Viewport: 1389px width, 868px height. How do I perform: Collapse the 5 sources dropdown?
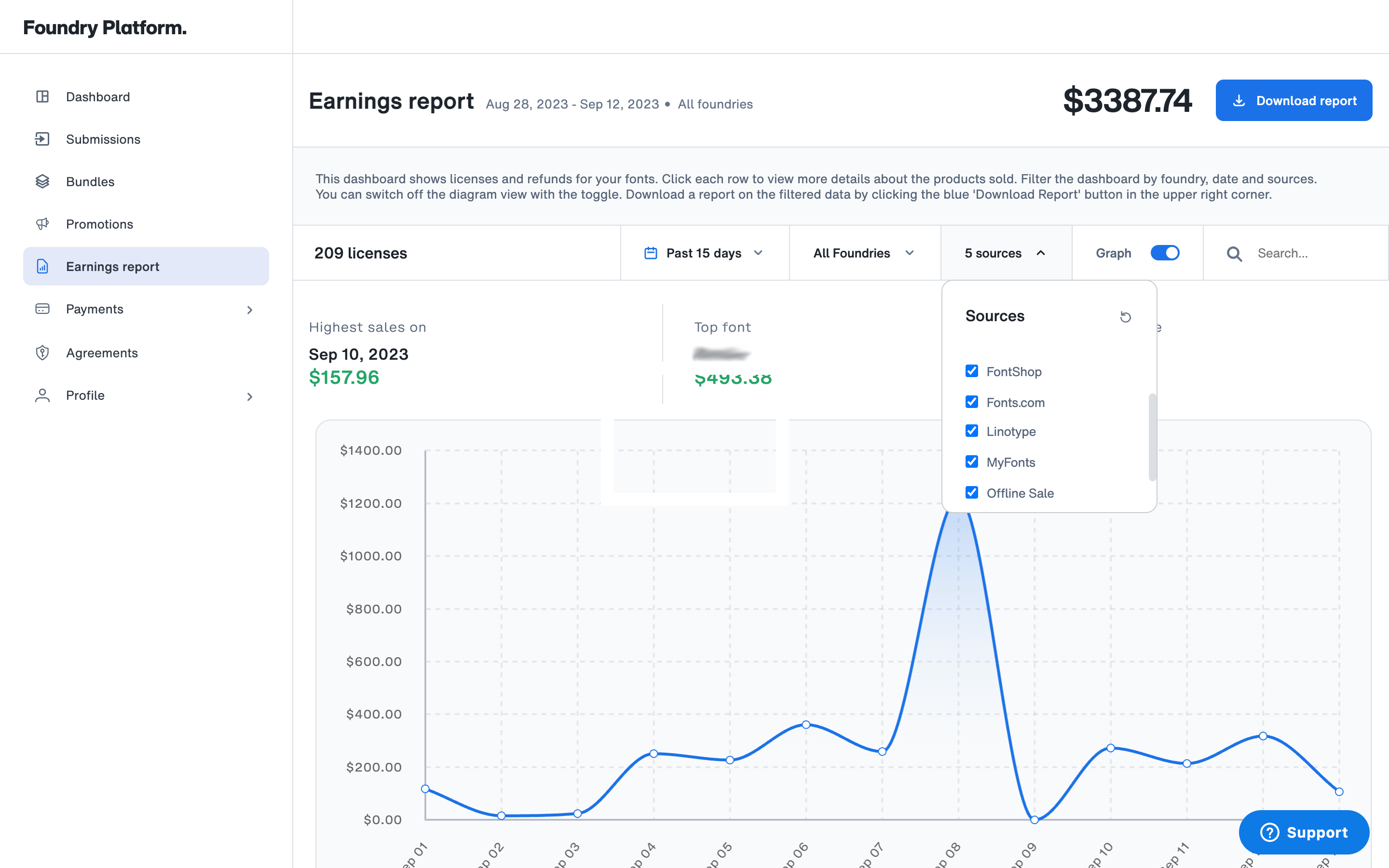(1006, 253)
